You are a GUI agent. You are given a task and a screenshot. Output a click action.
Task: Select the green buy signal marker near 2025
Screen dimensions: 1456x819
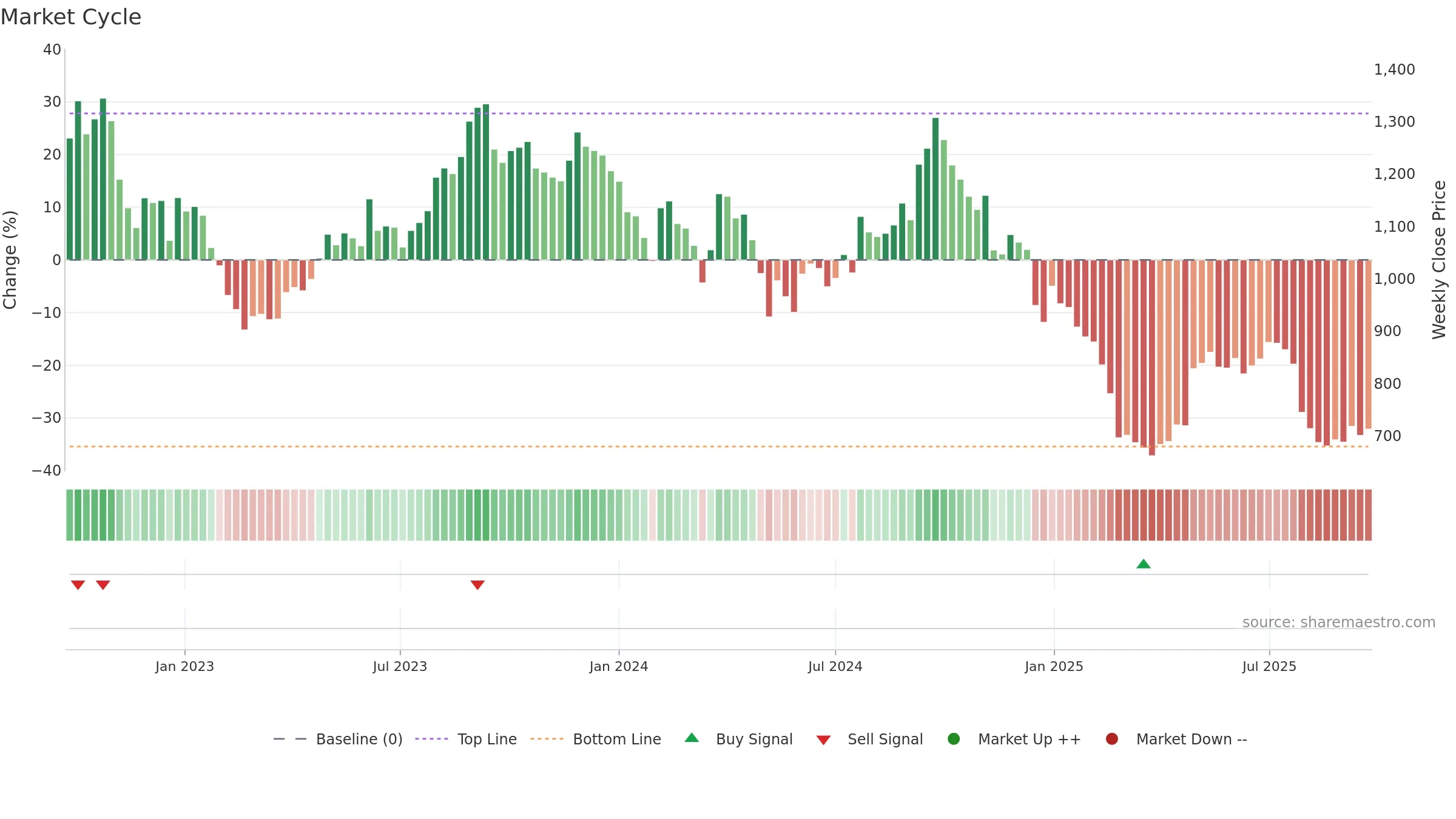click(1144, 564)
